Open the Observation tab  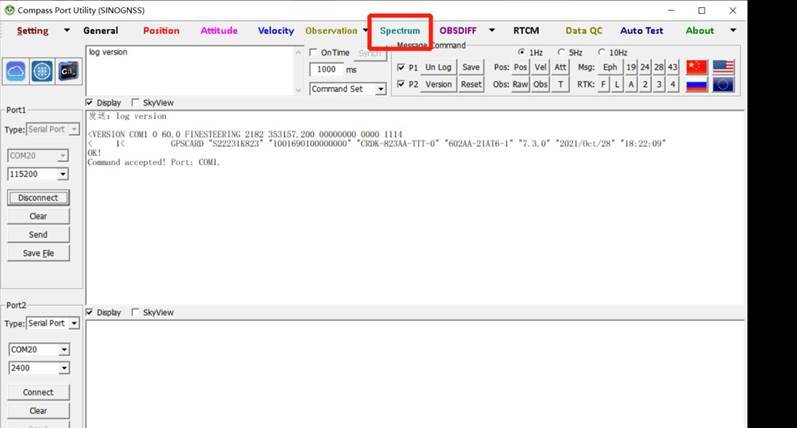[x=331, y=30]
